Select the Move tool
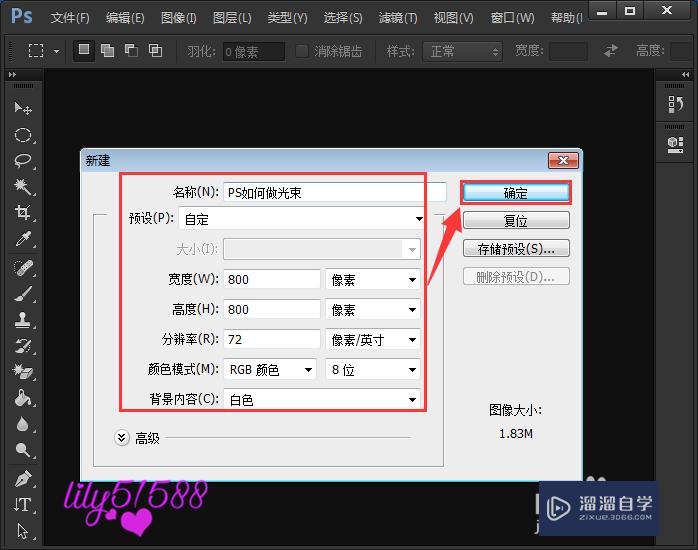Viewport: 698px width, 550px height. (23, 109)
